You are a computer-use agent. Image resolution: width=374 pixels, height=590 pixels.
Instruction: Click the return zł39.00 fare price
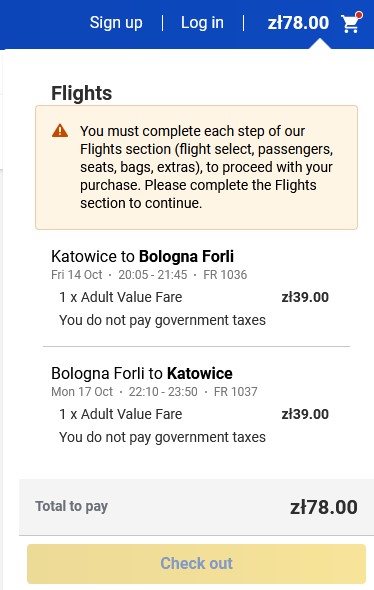(x=305, y=414)
